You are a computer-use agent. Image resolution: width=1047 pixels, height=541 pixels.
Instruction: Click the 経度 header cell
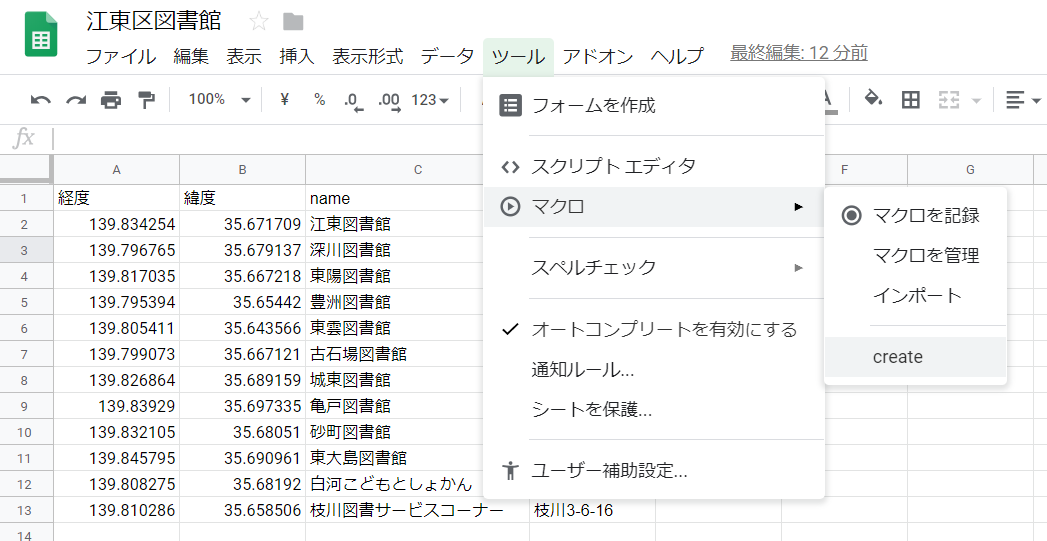pos(116,198)
